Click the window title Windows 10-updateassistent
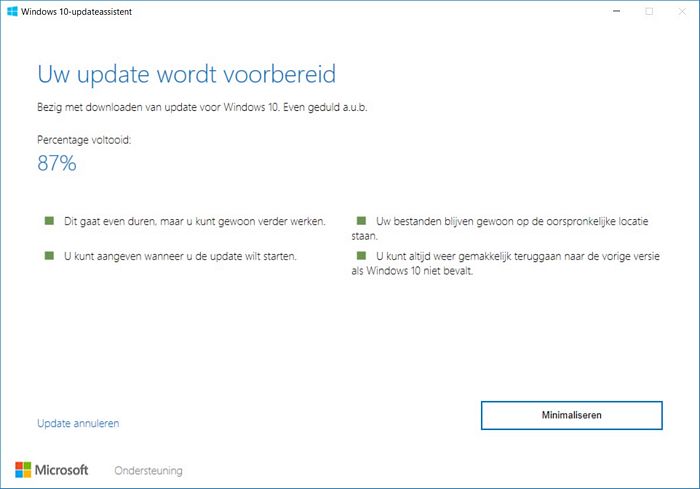The height and width of the screenshot is (489, 700). point(76,12)
